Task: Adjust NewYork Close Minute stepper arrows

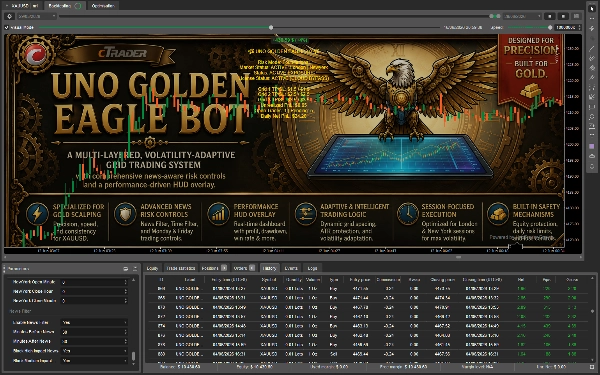Action: click(126, 301)
